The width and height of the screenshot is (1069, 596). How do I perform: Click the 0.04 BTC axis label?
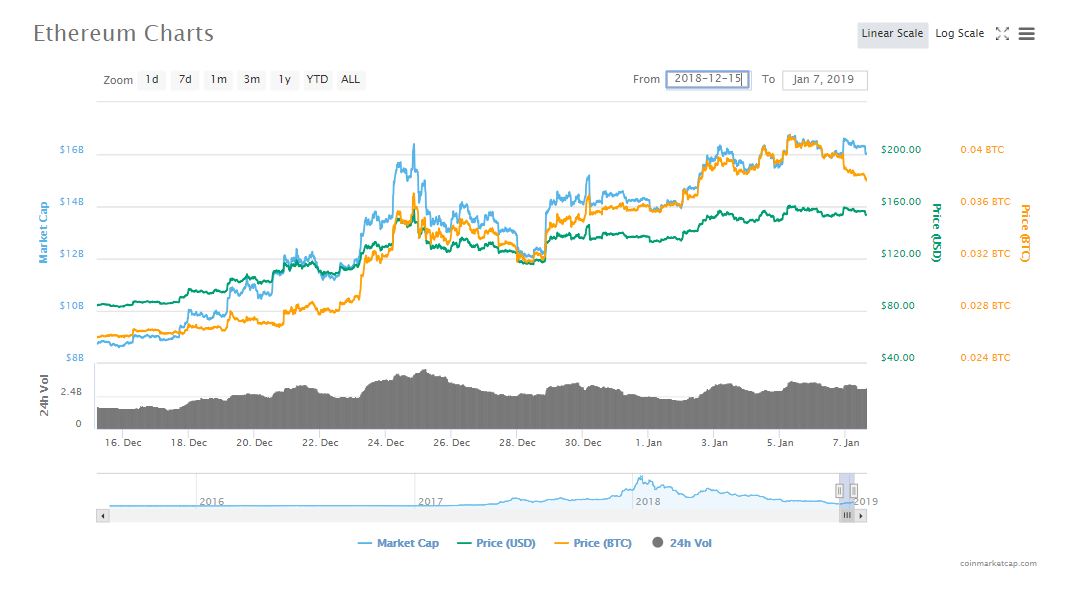(982, 150)
